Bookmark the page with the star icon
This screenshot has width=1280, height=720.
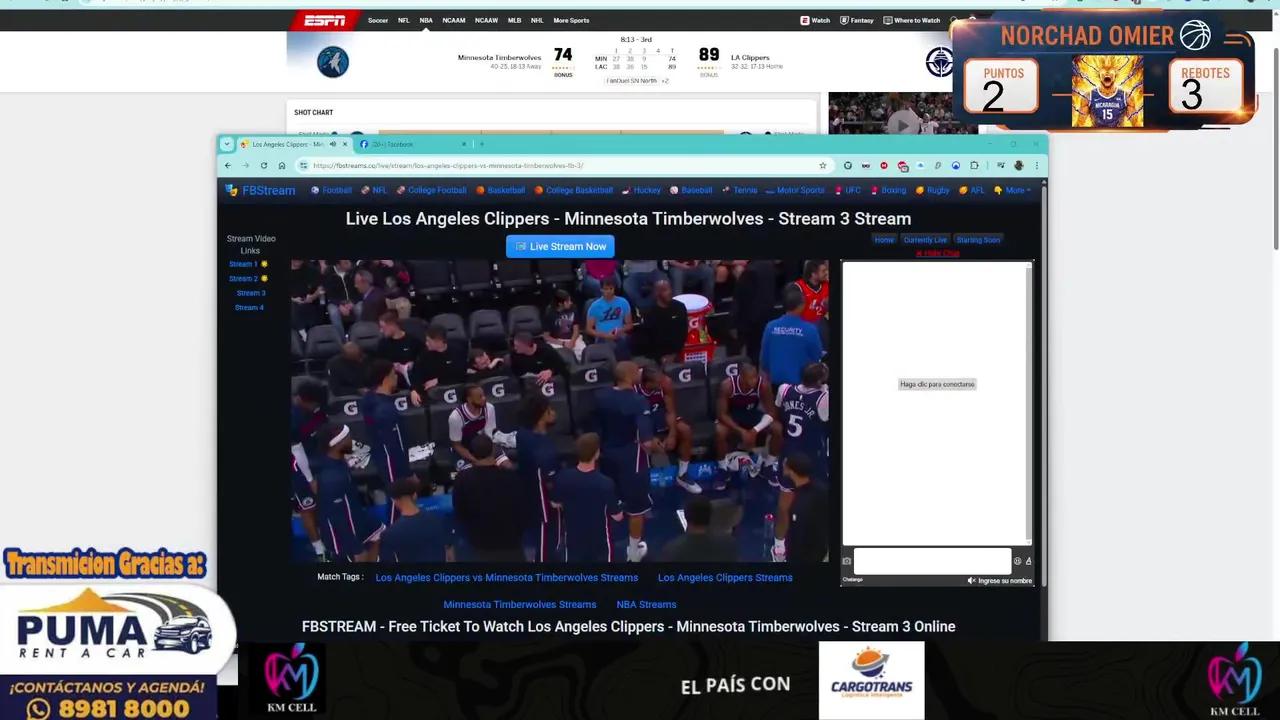pyautogui.click(x=823, y=165)
